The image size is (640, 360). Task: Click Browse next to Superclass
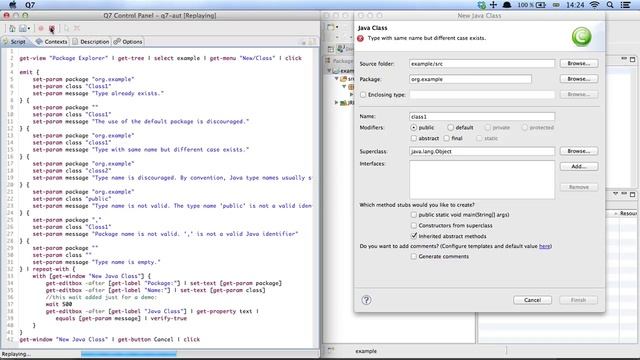tap(579, 151)
